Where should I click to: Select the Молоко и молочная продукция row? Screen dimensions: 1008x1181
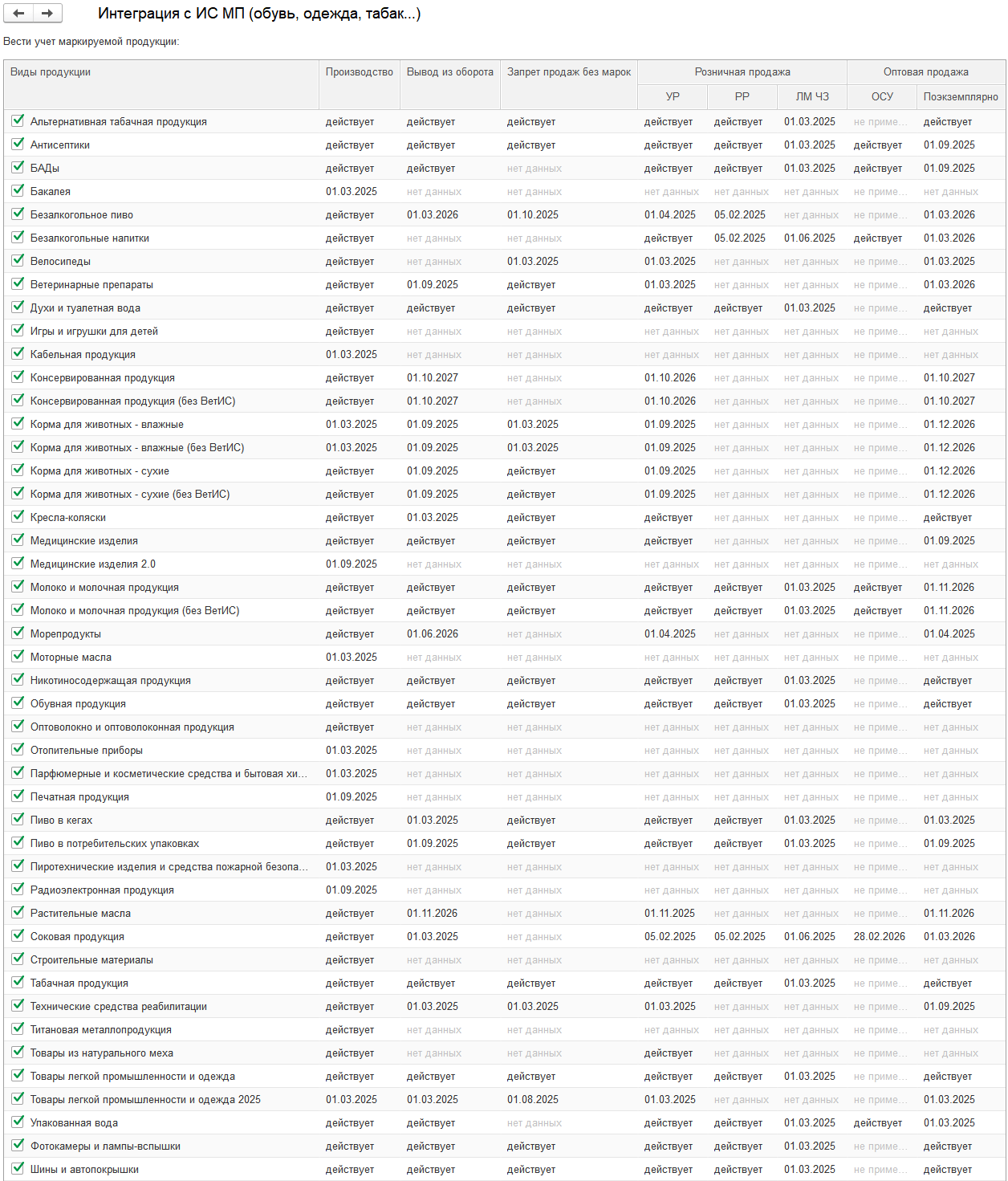(104, 588)
